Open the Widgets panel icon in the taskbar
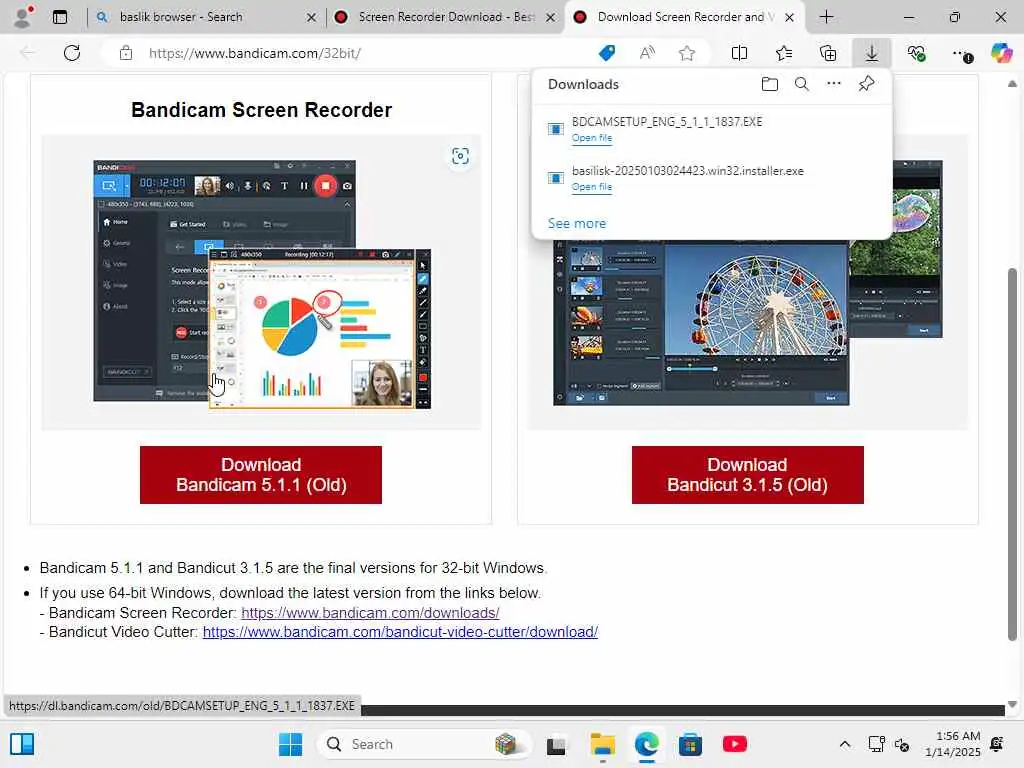The image size is (1024, 768). point(22,744)
